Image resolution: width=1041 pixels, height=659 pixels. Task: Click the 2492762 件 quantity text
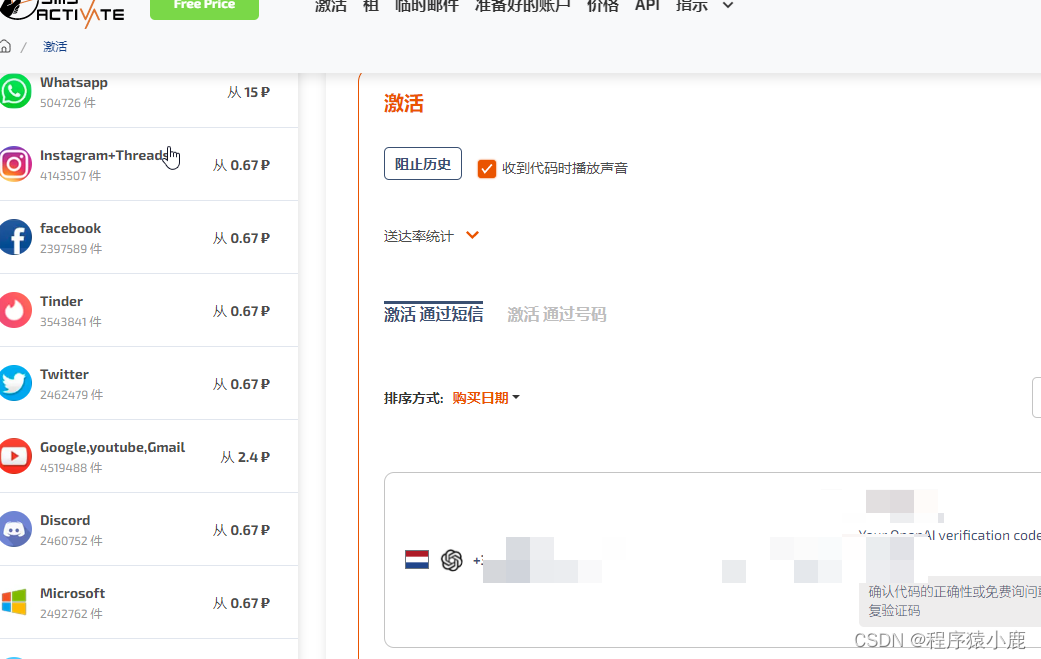pyautogui.click(x=71, y=614)
